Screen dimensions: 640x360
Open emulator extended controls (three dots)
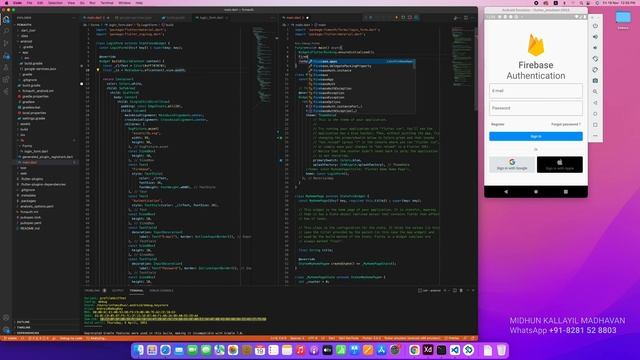coord(595,136)
